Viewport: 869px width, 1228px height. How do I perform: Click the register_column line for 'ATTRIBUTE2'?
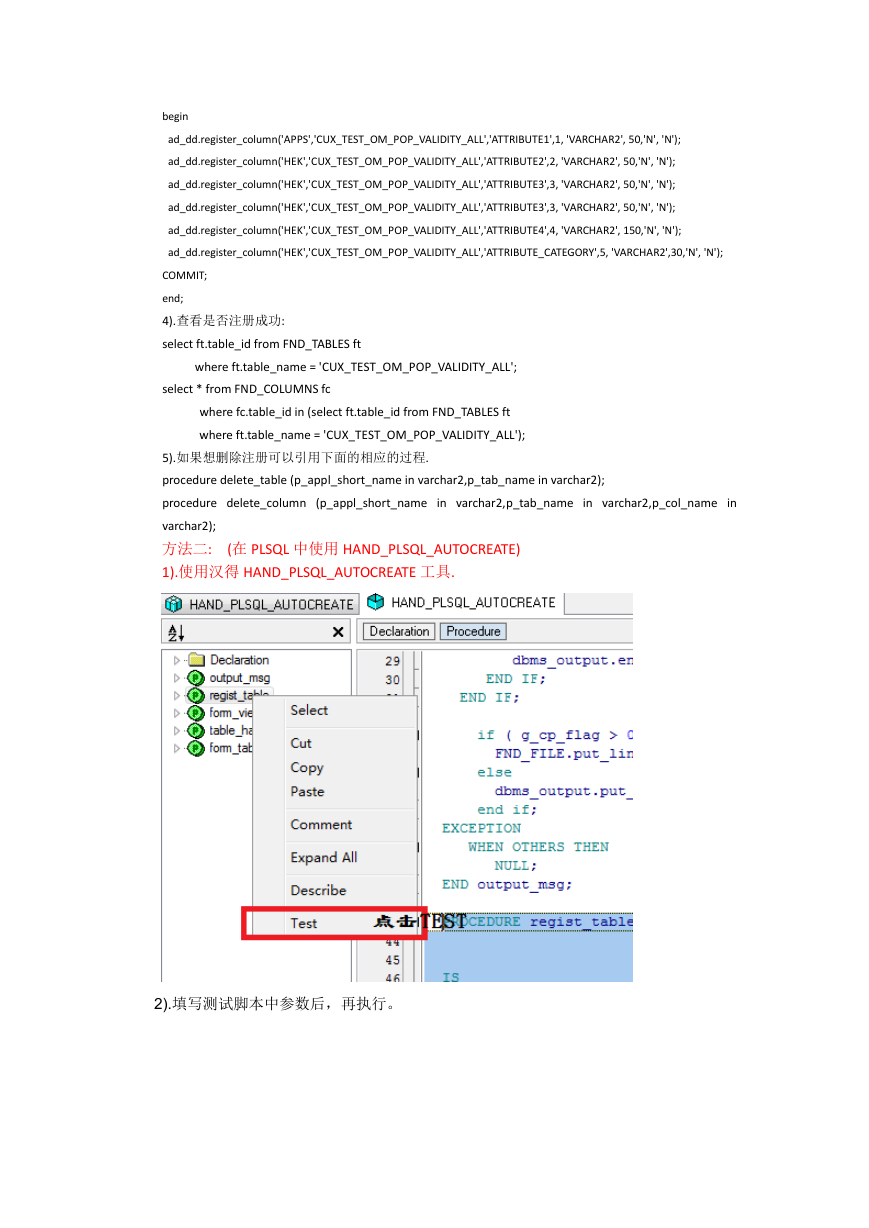[421, 161]
